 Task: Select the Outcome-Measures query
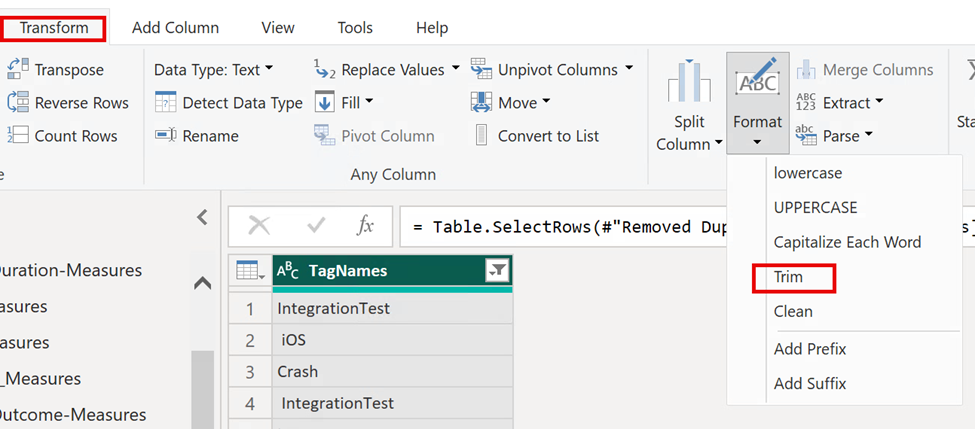[x=73, y=415]
